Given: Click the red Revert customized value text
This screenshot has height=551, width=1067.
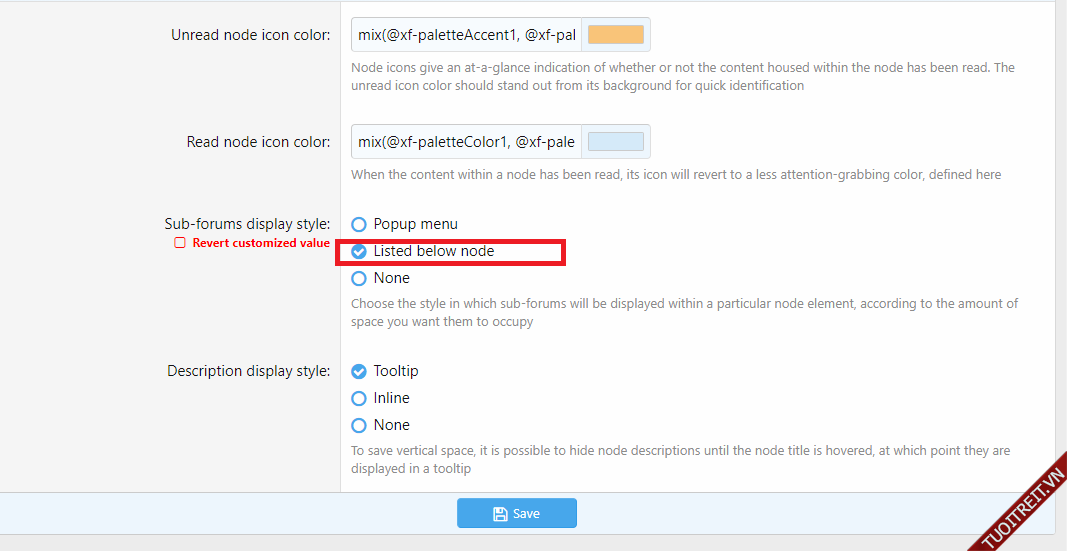Looking at the screenshot, I should (x=261, y=243).
